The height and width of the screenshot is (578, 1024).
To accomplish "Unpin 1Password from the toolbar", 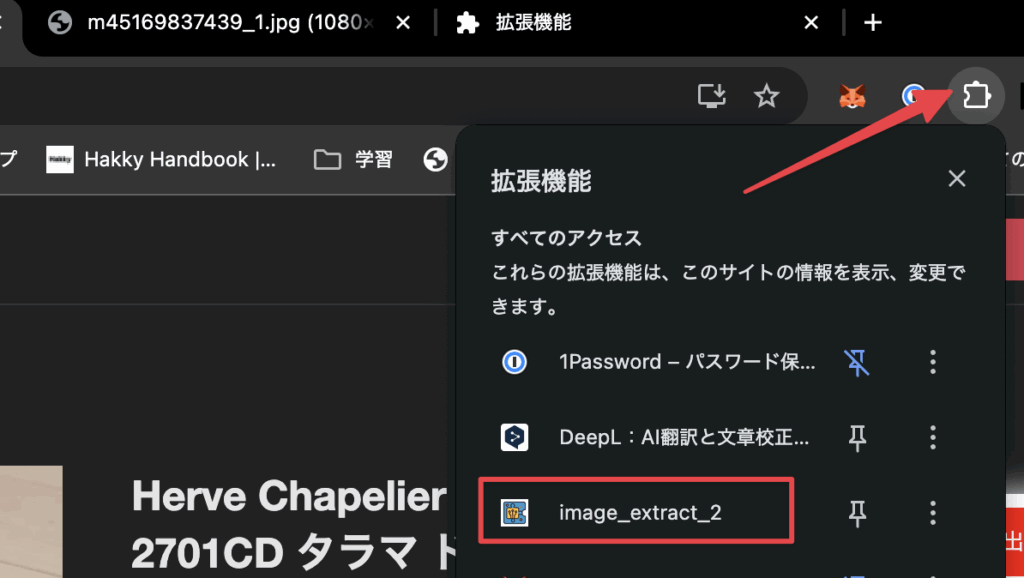I will click(857, 362).
